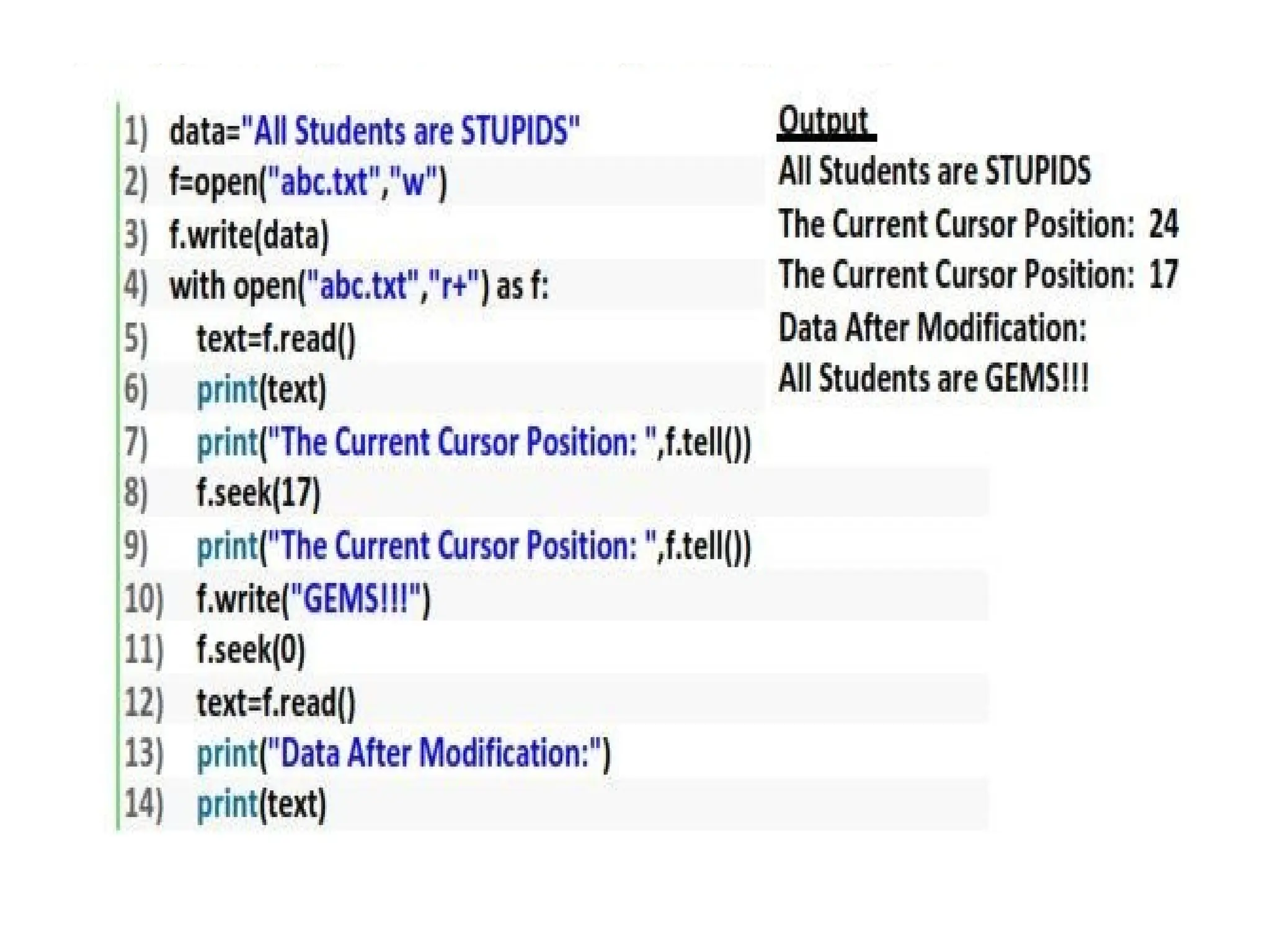Click the f.write(data) line

249,236
